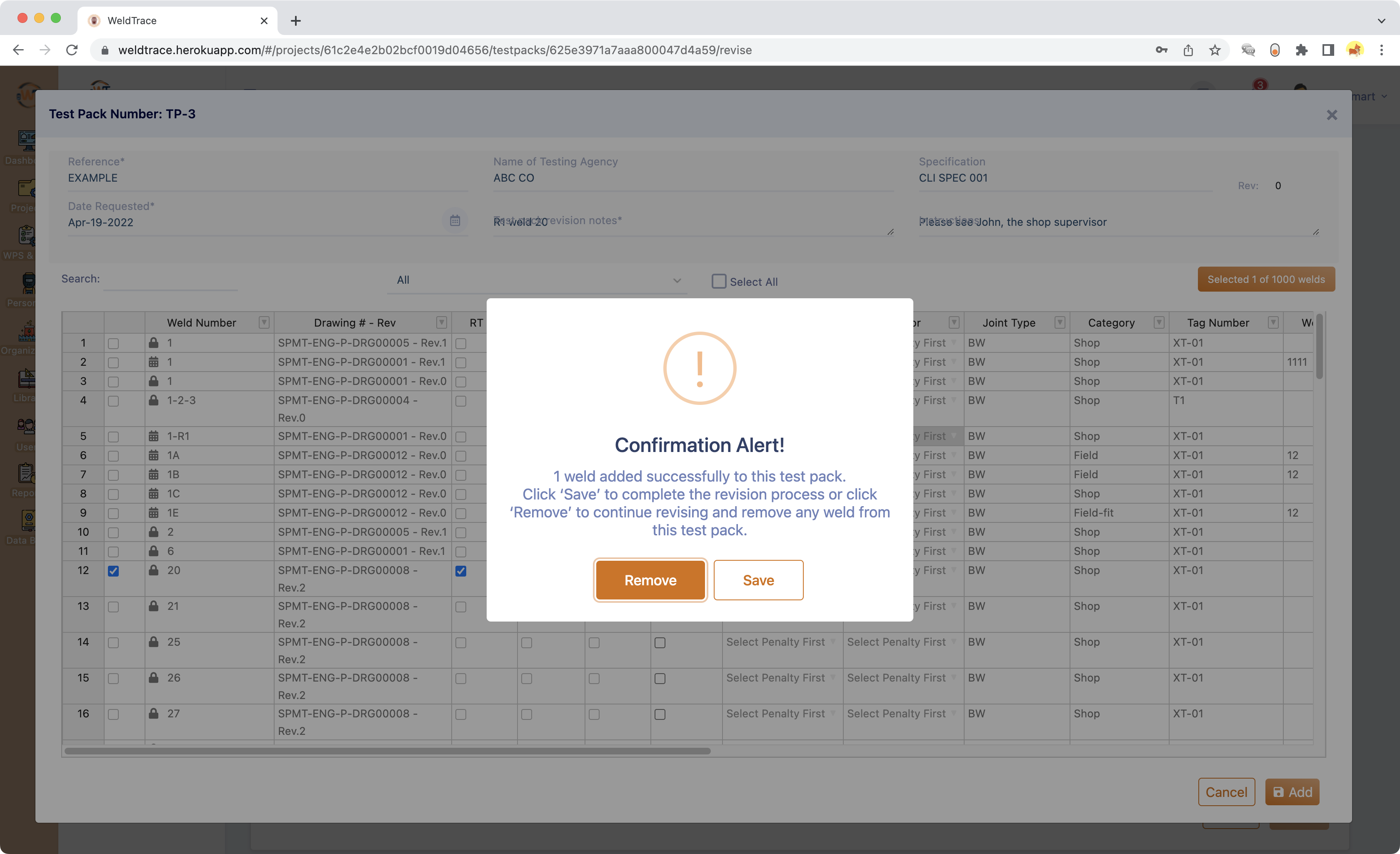Toggle the Select All checkbox

coord(719,281)
